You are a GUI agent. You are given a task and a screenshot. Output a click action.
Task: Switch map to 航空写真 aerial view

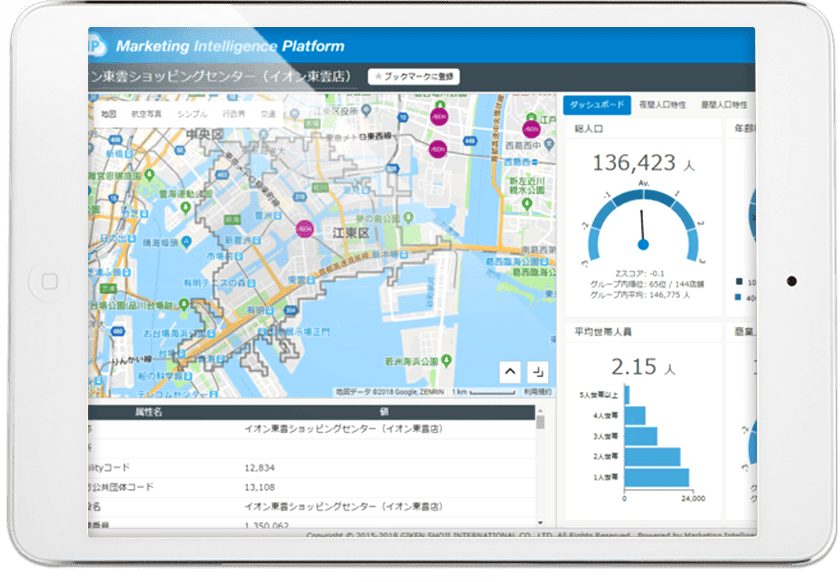pyautogui.click(x=146, y=114)
